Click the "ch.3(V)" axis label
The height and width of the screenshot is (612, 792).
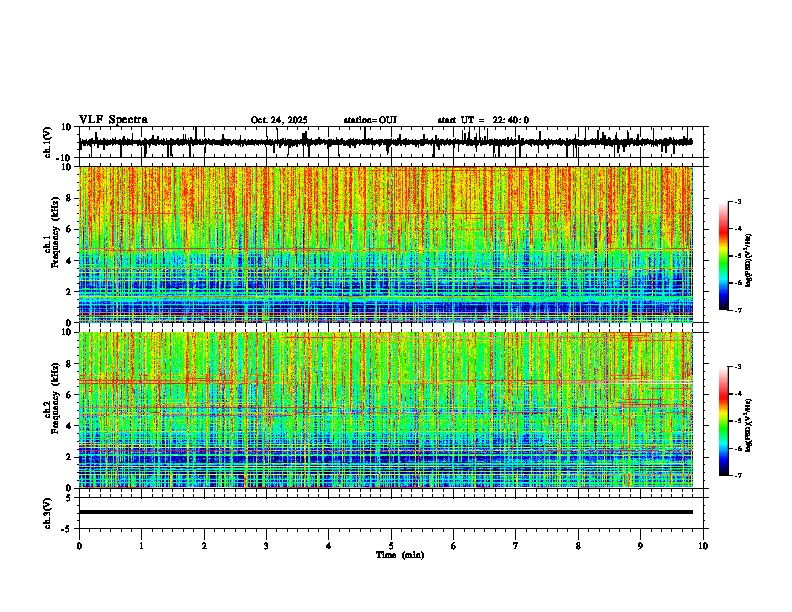point(47,513)
